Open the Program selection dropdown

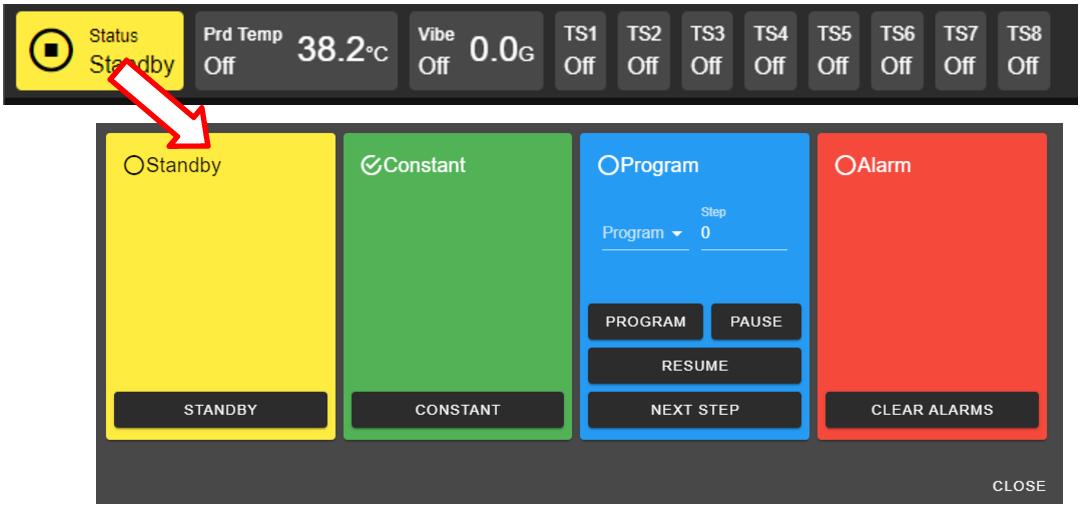pyautogui.click(x=645, y=234)
